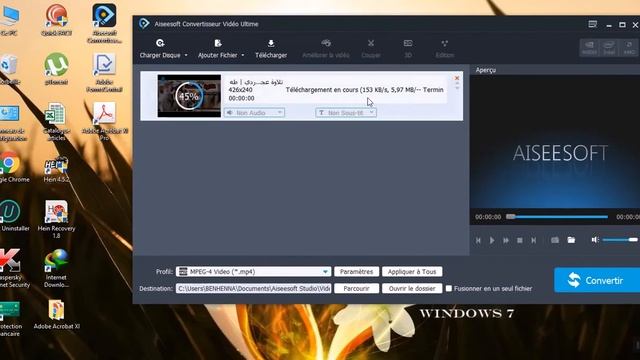640x360 pixels.
Task: Open Hein Recovery 1.8 desktop shortcut
Action: 56,219
